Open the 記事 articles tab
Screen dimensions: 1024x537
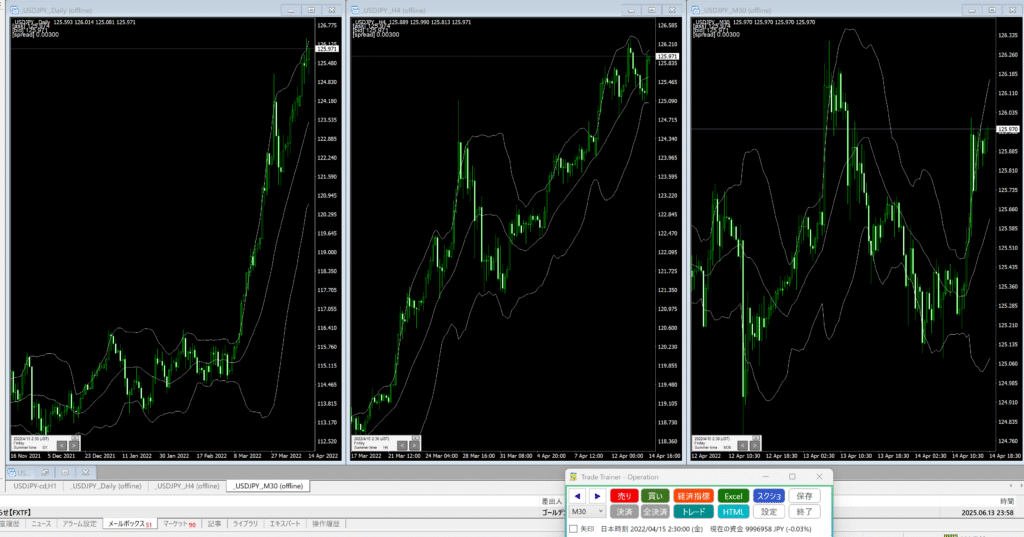(214, 524)
